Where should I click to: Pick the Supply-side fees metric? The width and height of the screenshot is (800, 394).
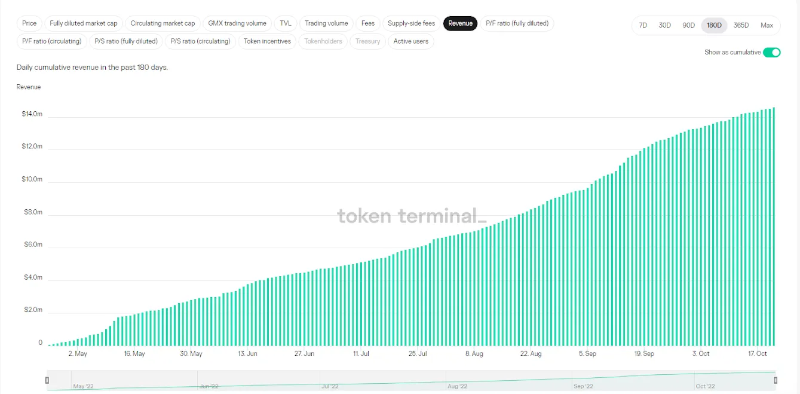pos(411,23)
